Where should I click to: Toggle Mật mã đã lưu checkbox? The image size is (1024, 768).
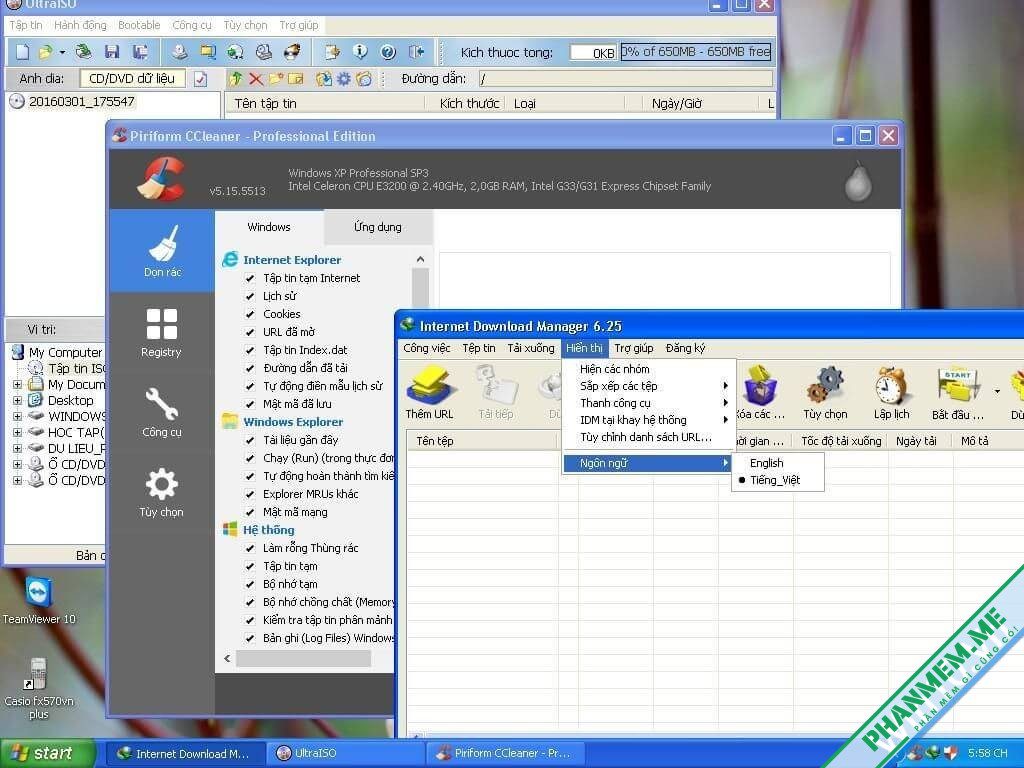tap(249, 404)
